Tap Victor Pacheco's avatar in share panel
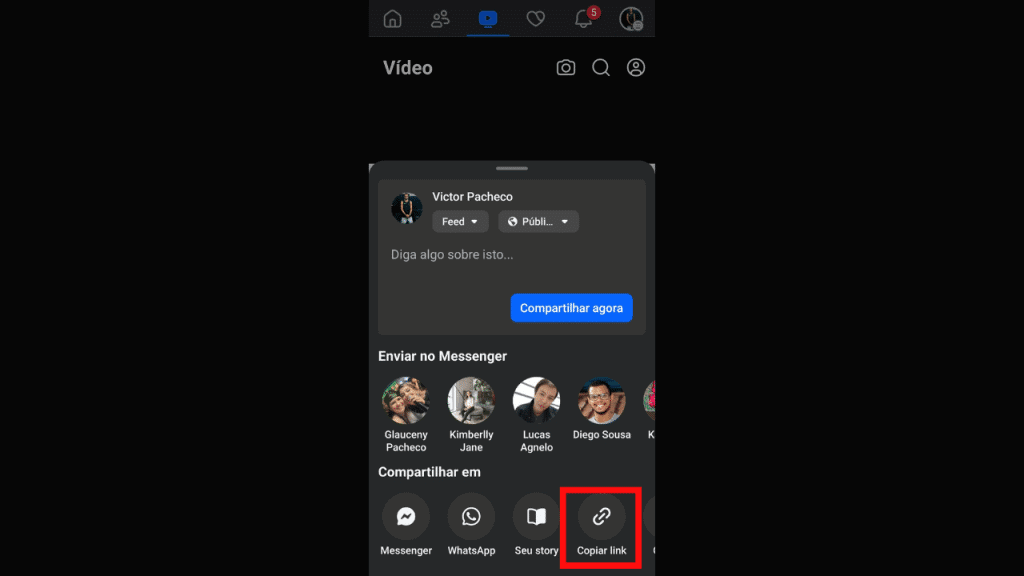 407,208
